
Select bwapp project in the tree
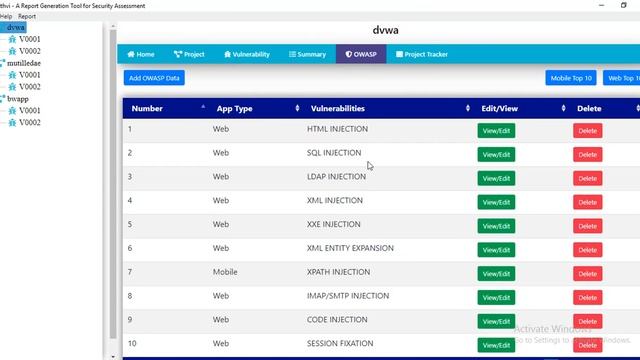pos(18,99)
